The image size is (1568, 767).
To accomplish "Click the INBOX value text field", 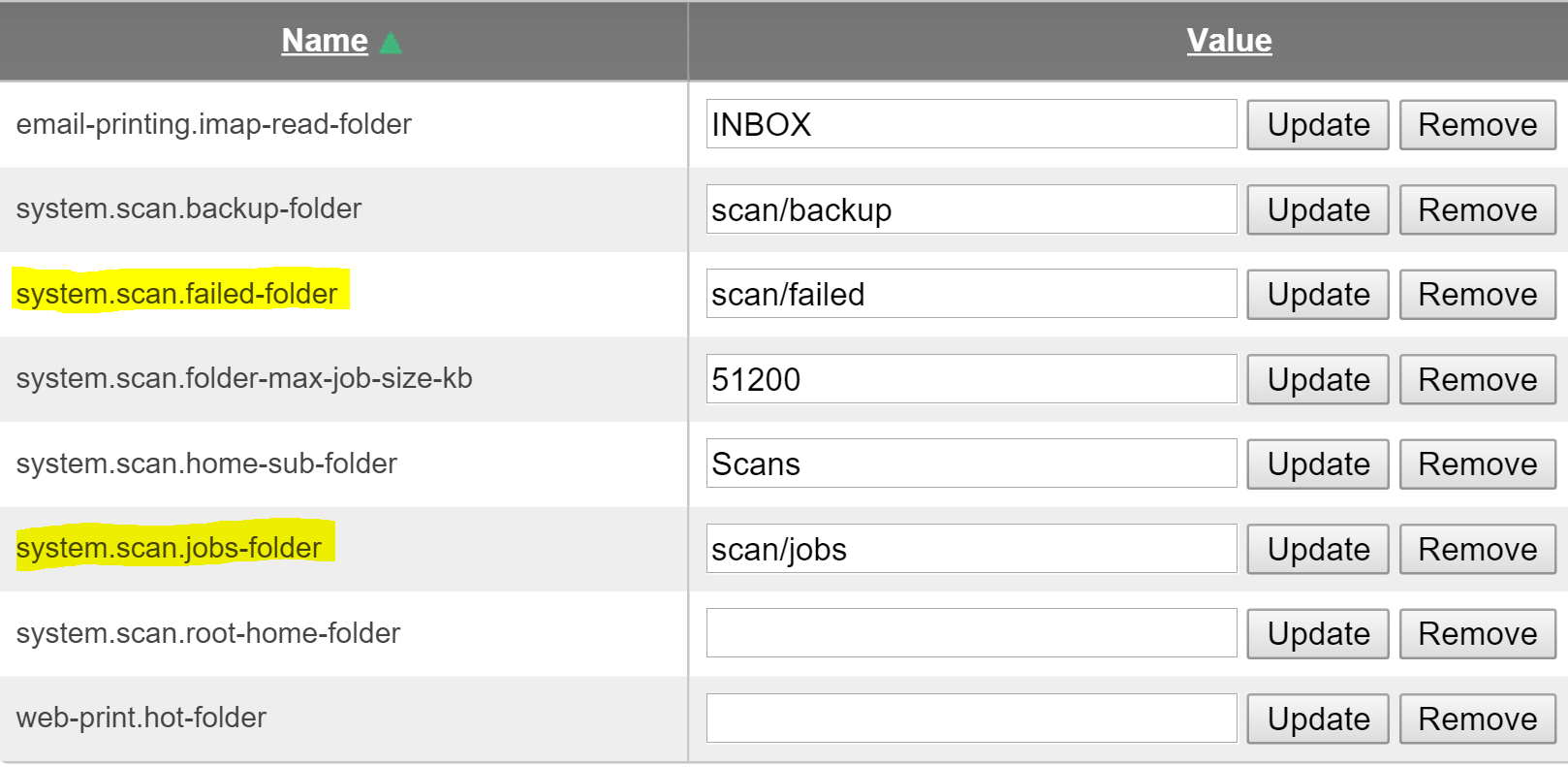I will tap(971, 124).
